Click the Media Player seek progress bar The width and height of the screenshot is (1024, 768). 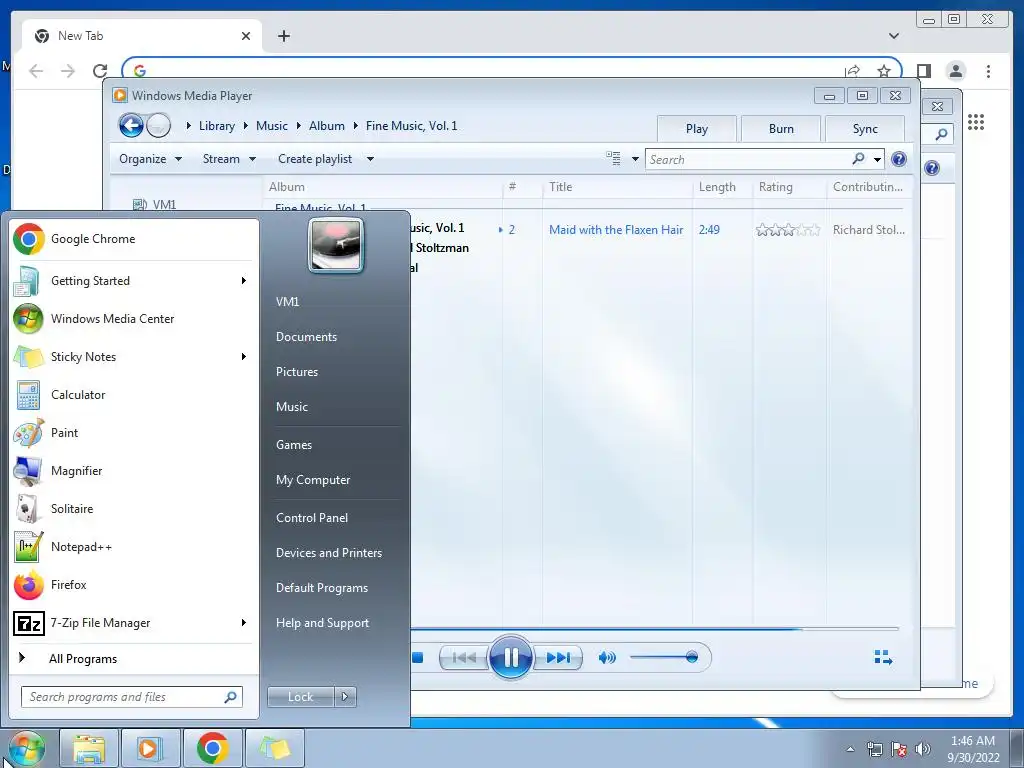pos(654,629)
